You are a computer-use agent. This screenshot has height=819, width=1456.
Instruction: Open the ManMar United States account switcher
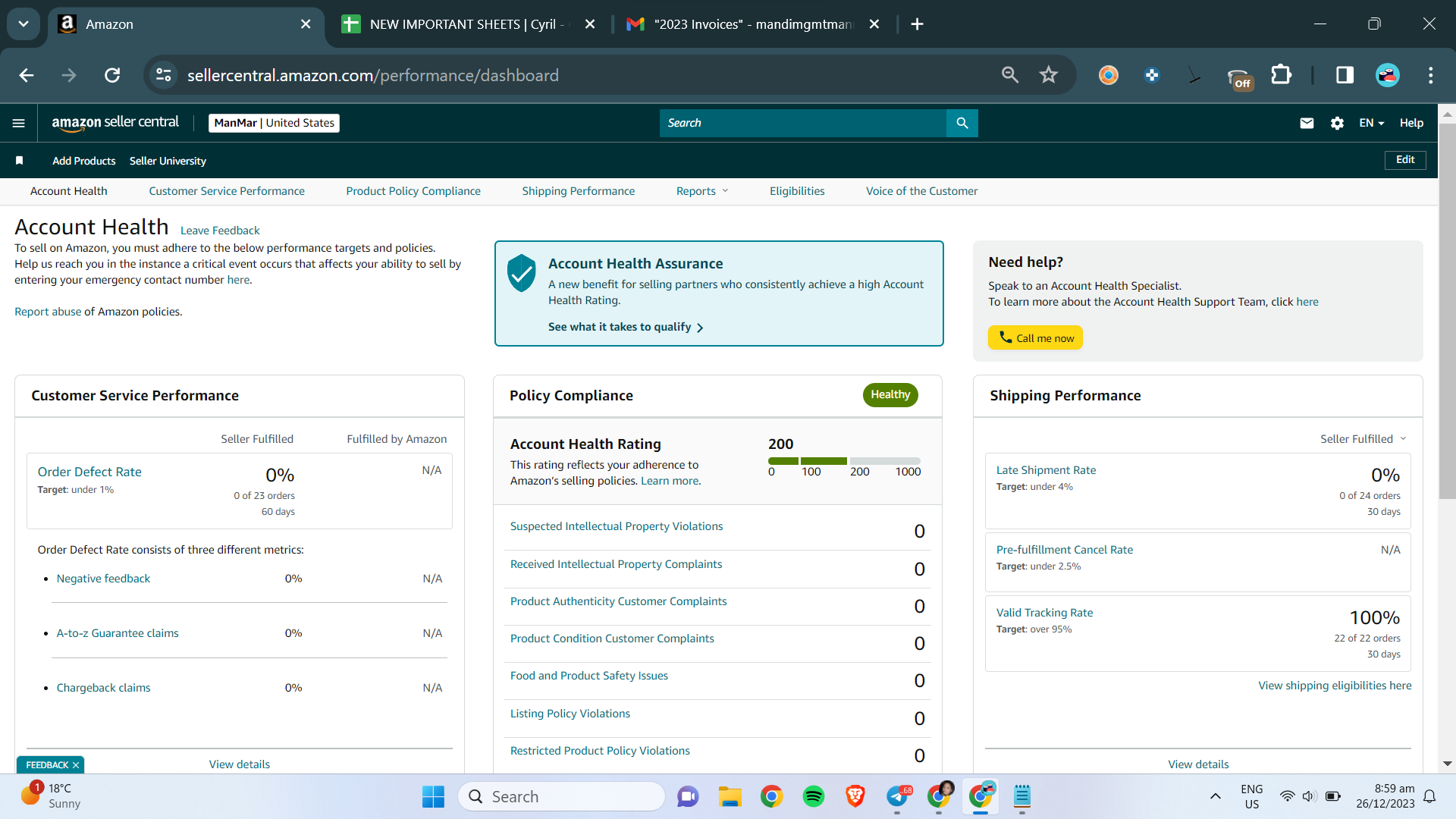coord(274,123)
